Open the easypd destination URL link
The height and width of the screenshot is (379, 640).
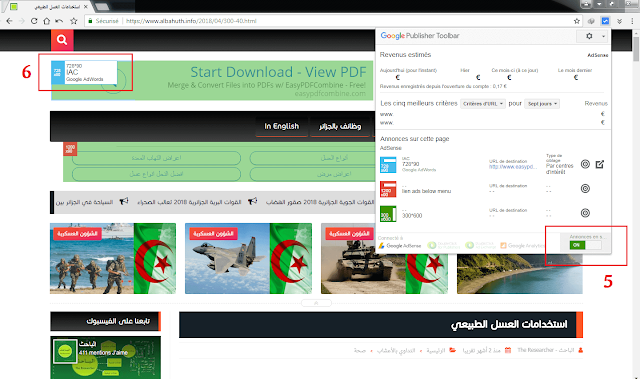pos(513,166)
